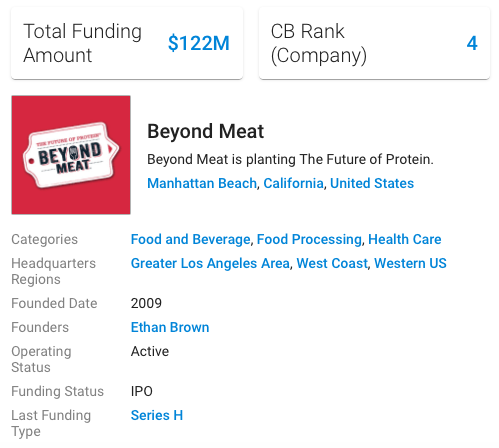
Task: Click the Total Funding Amount card
Action: click(x=127, y=43)
